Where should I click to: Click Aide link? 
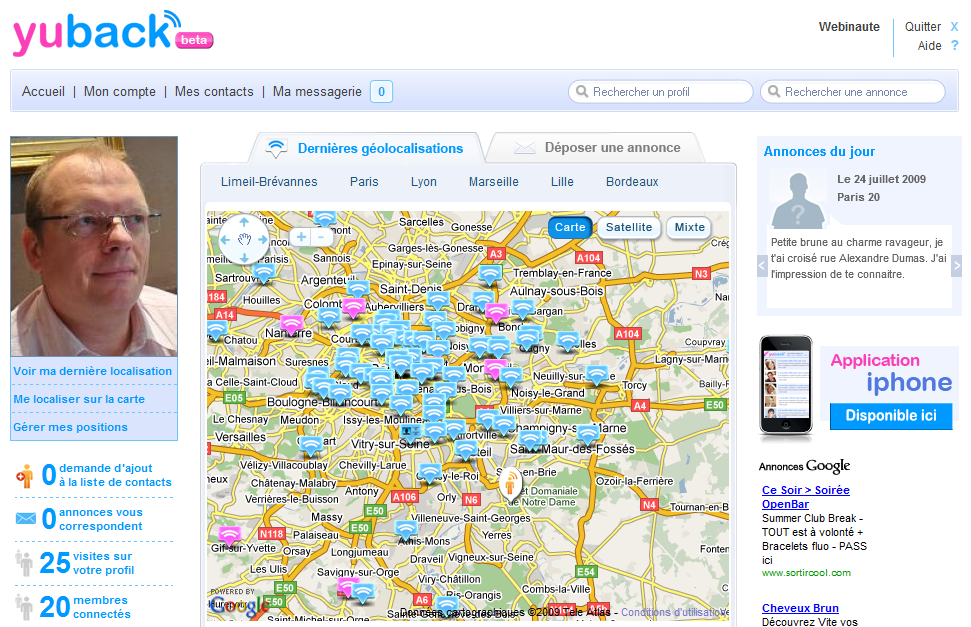tap(930, 46)
